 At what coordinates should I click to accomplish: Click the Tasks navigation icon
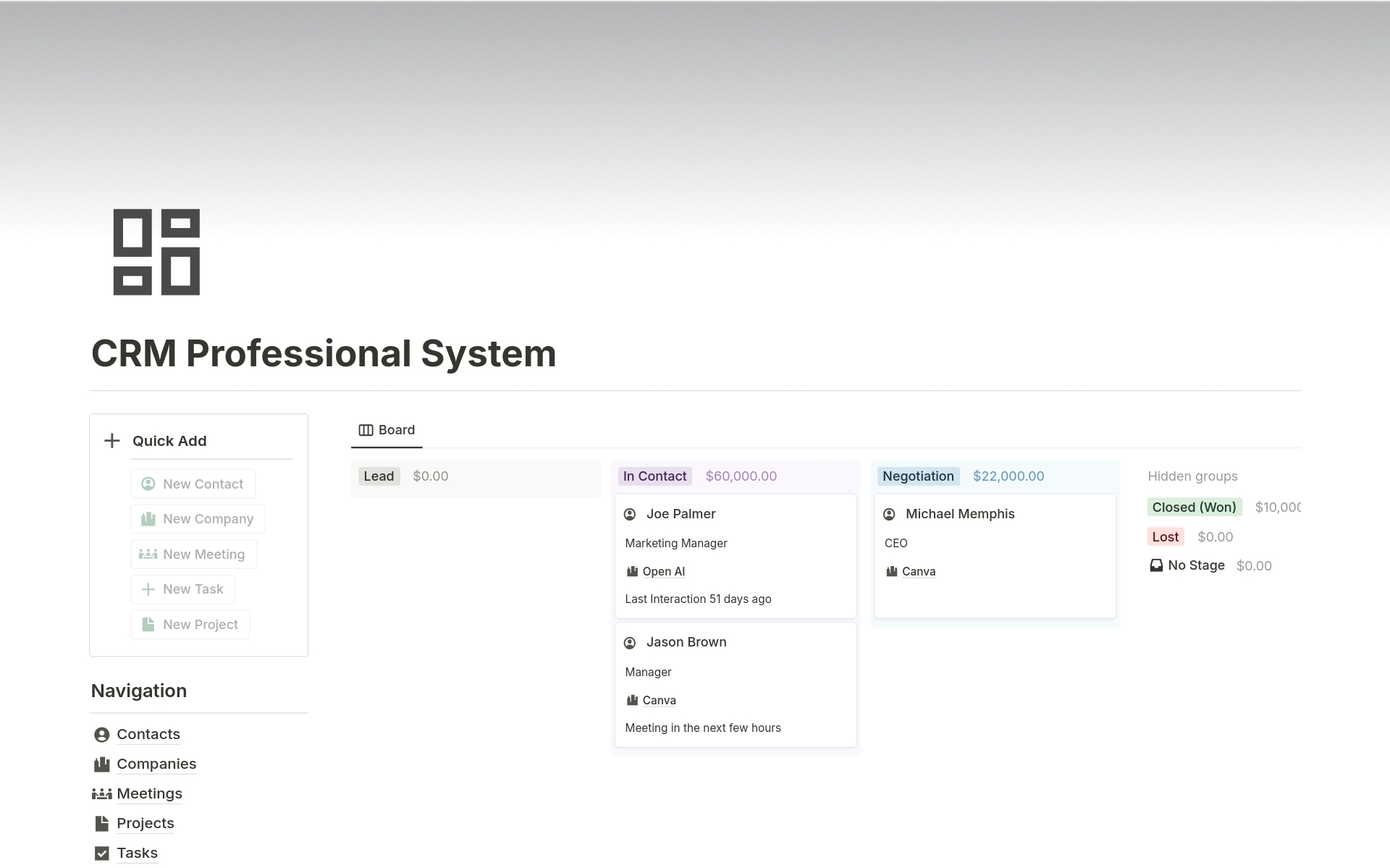click(x=101, y=852)
